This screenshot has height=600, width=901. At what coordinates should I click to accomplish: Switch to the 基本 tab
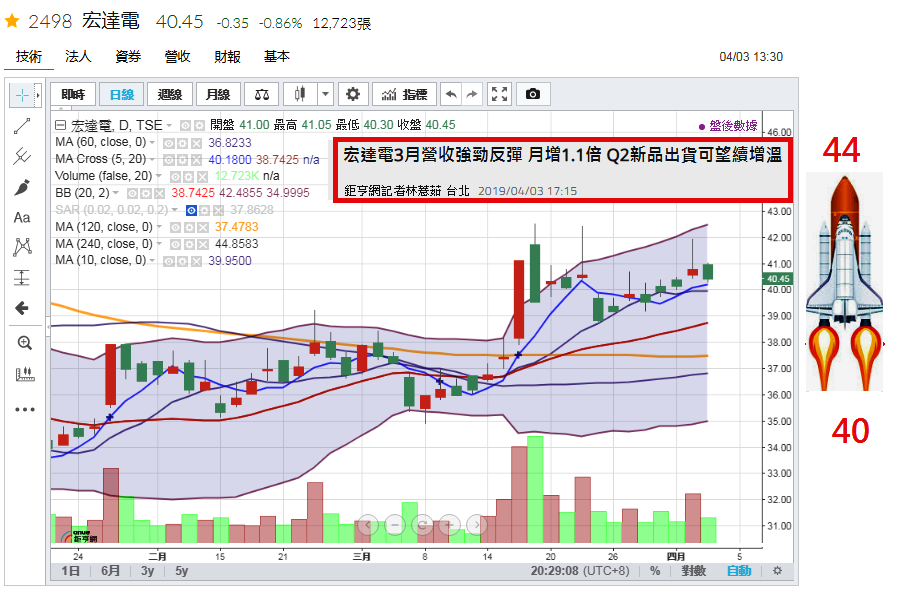(276, 56)
